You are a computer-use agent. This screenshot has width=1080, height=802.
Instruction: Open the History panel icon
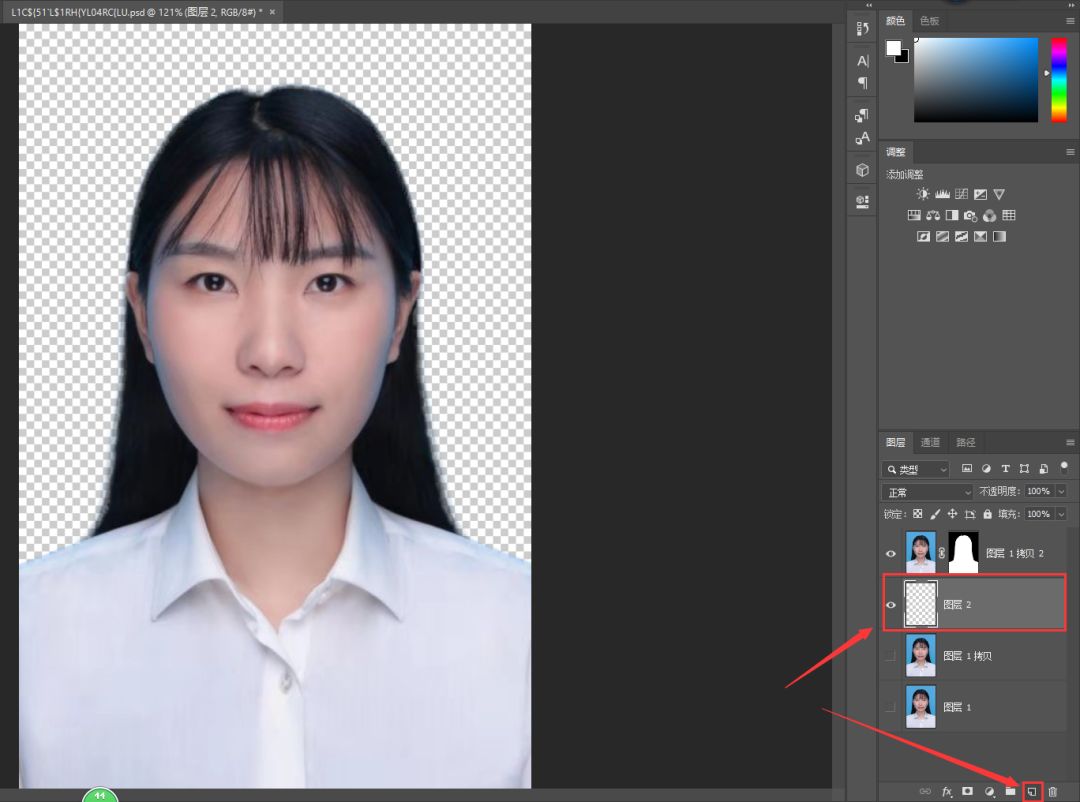coord(862,29)
